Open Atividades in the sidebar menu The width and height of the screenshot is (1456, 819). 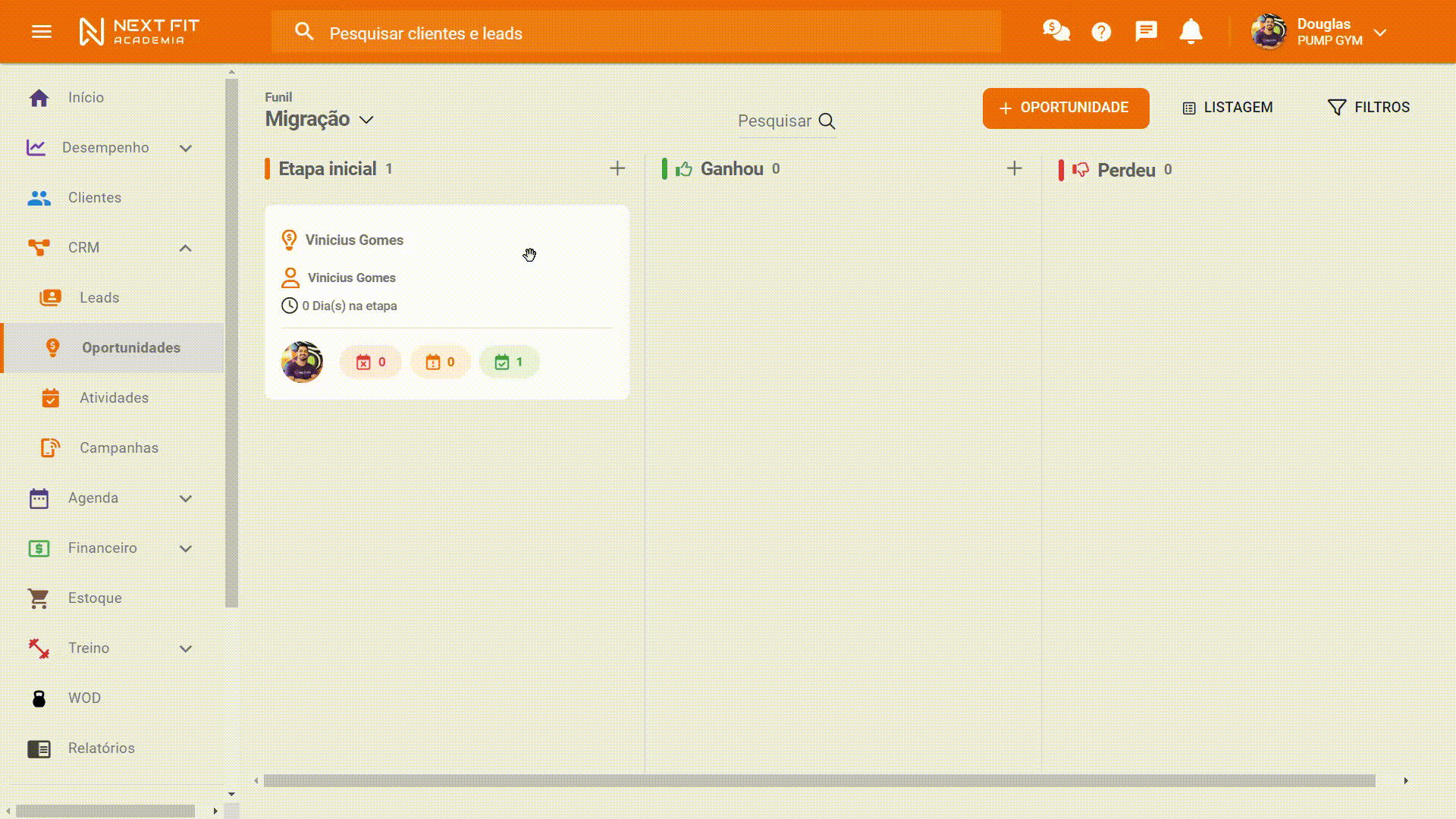pos(114,398)
